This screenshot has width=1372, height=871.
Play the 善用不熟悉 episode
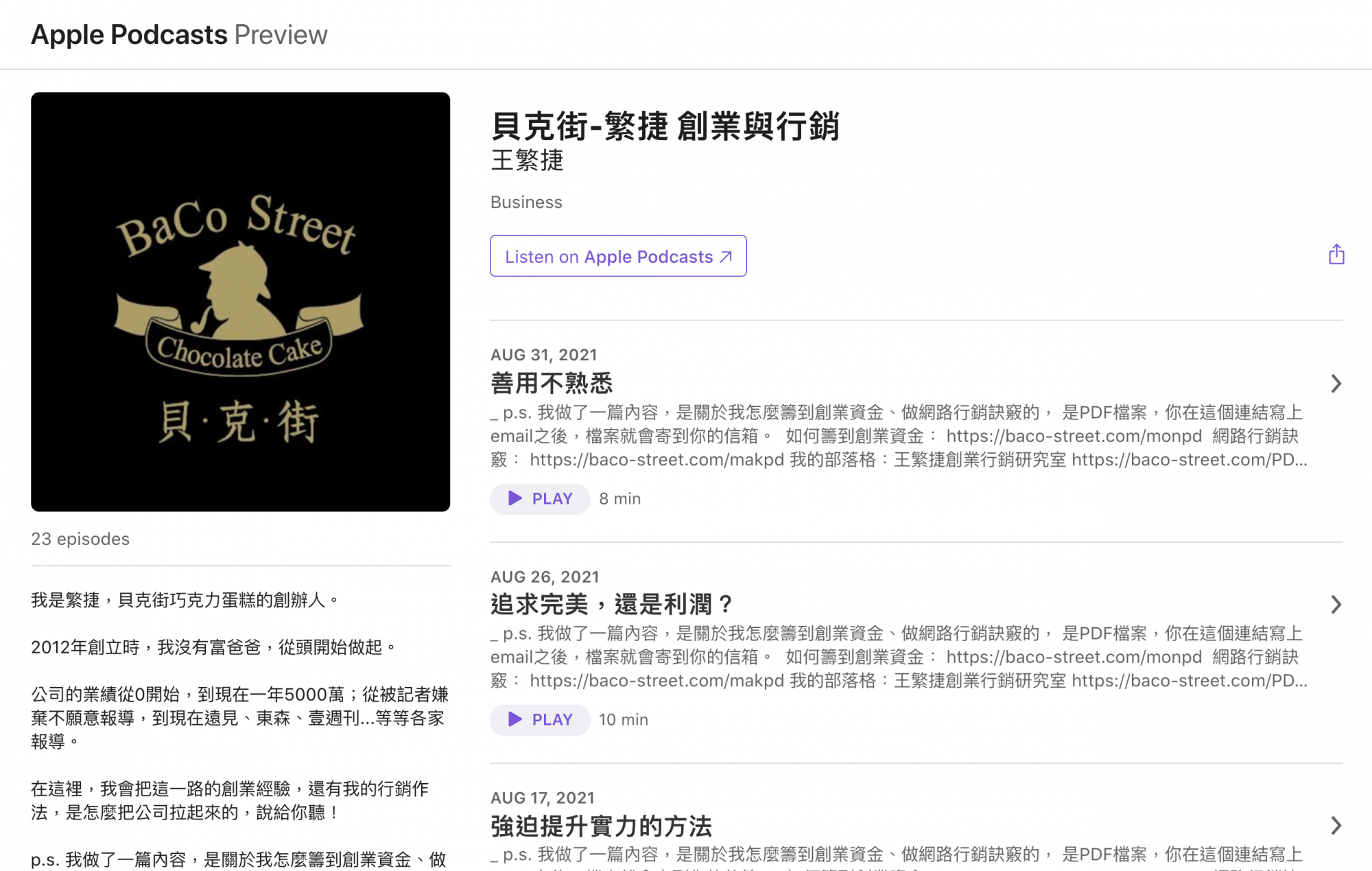click(x=540, y=499)
